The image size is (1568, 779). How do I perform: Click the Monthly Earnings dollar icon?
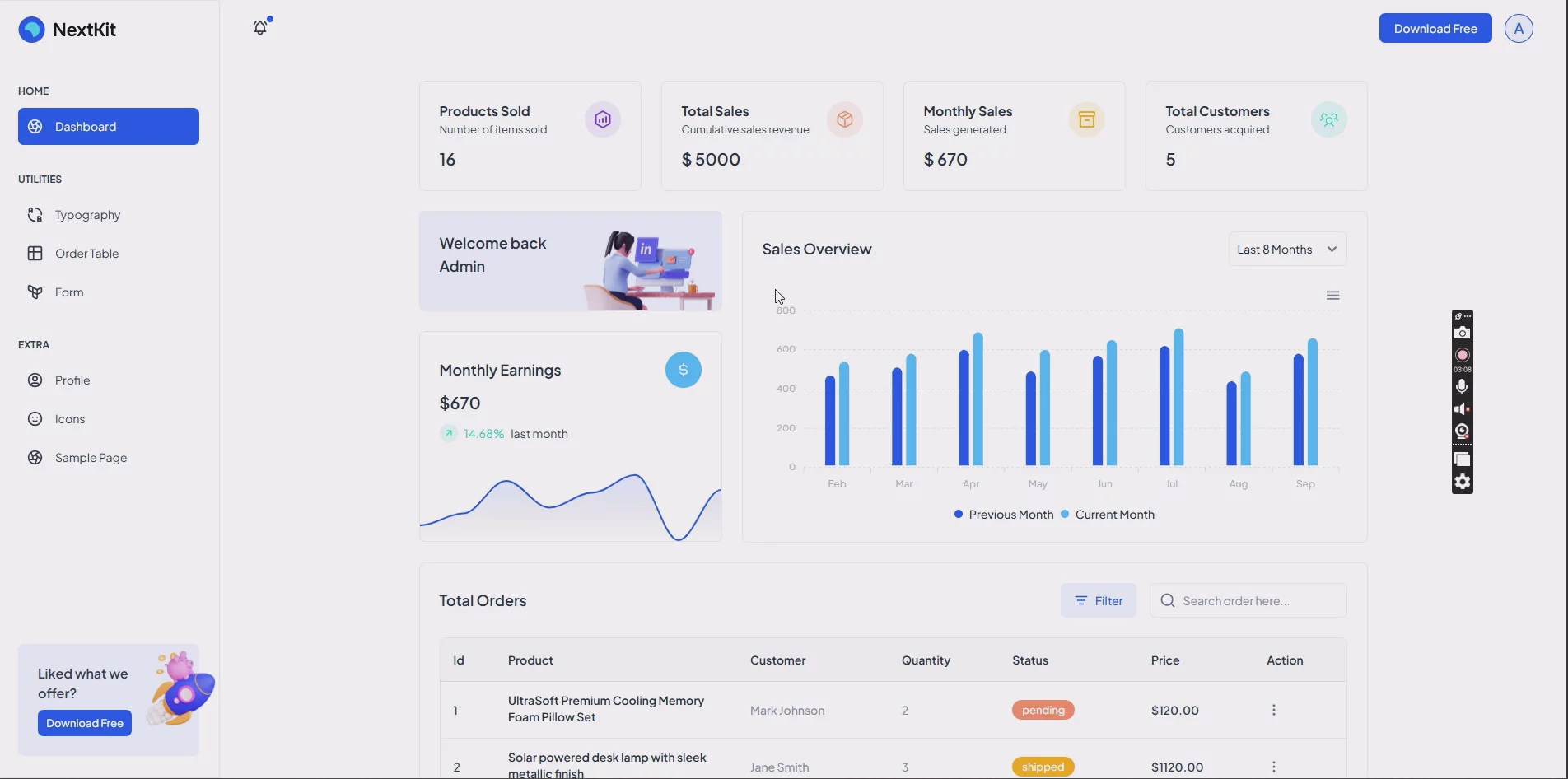tap(683, 371)
